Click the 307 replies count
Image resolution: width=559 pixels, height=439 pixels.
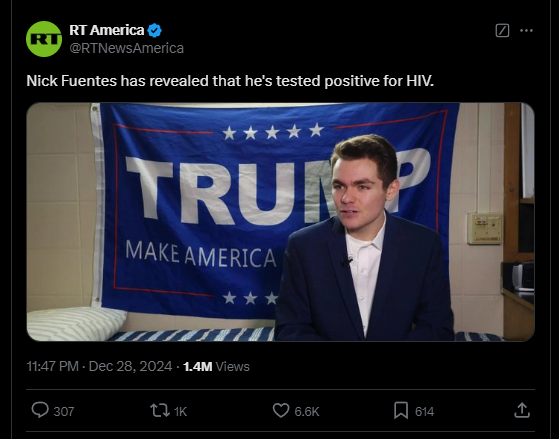point(64,412)
